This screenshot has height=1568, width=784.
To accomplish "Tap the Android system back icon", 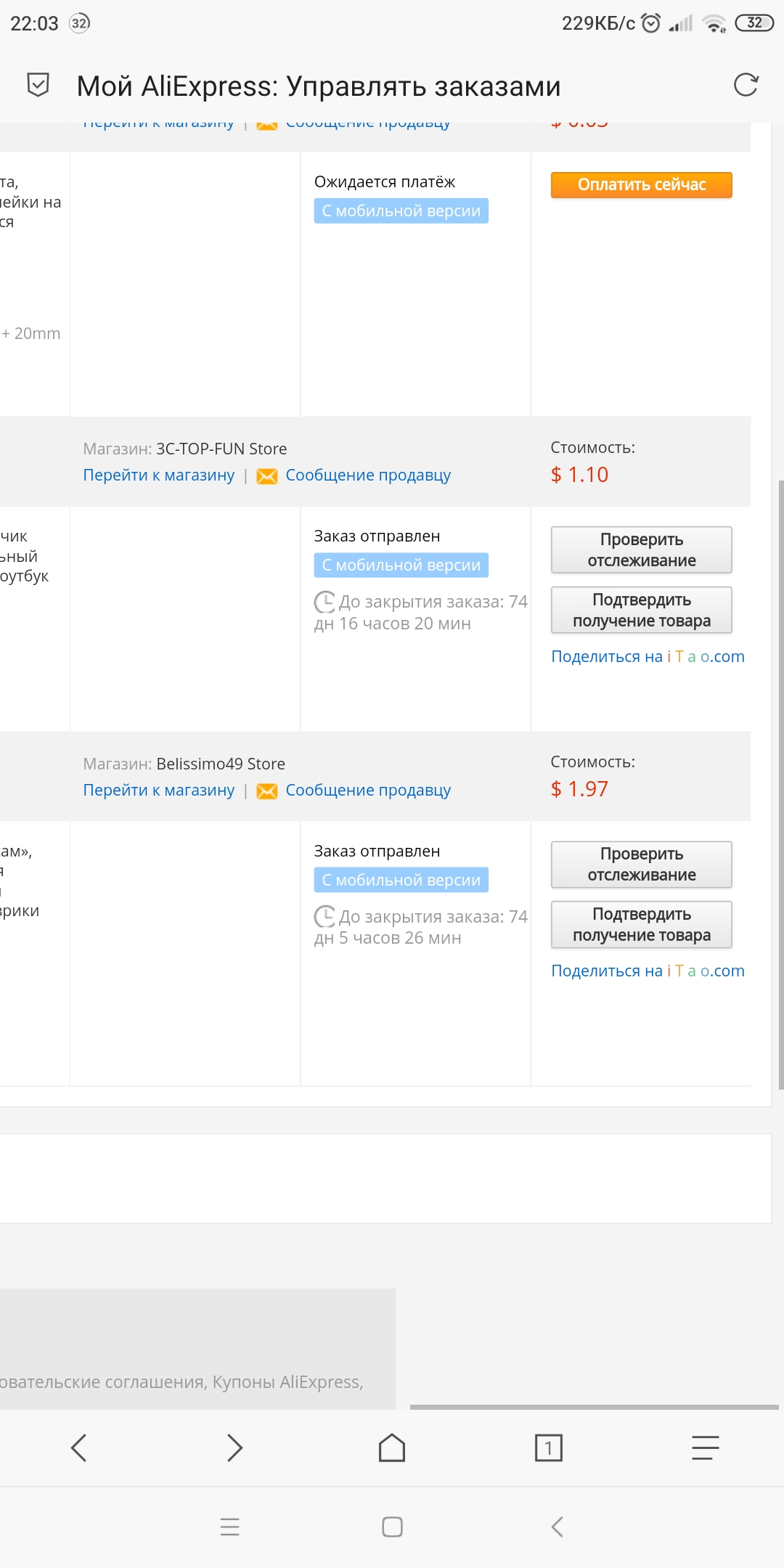I will tap(557, 1527).
